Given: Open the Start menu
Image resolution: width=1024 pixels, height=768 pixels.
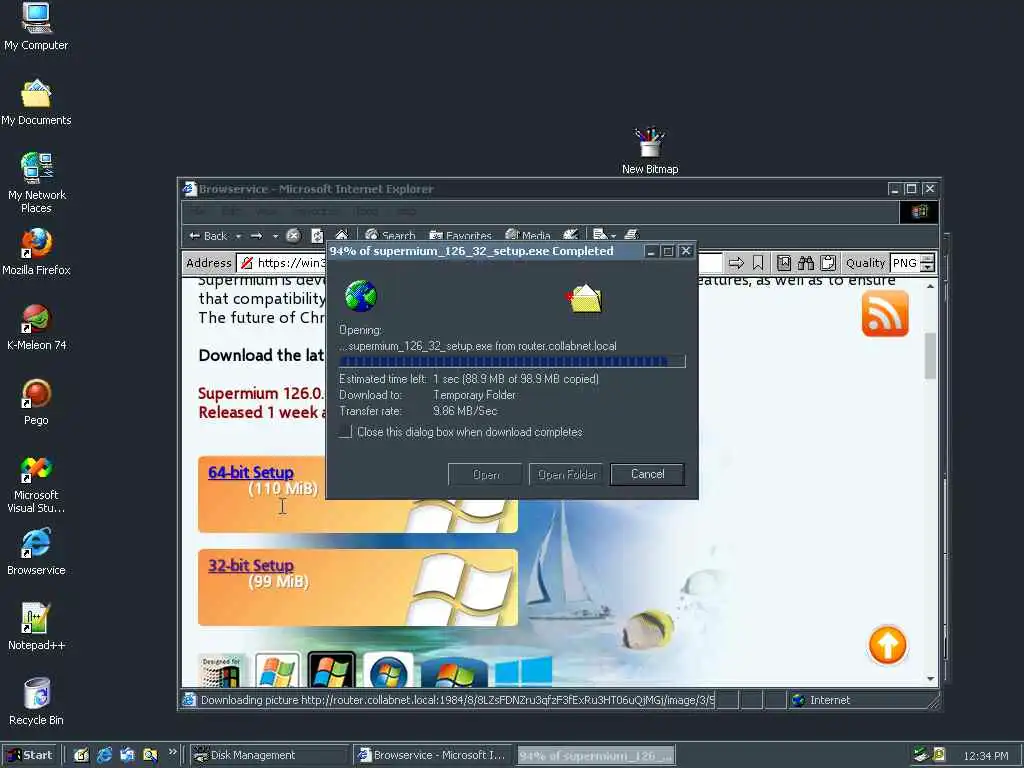Looking at the screenshot, I should coord(30,755).
